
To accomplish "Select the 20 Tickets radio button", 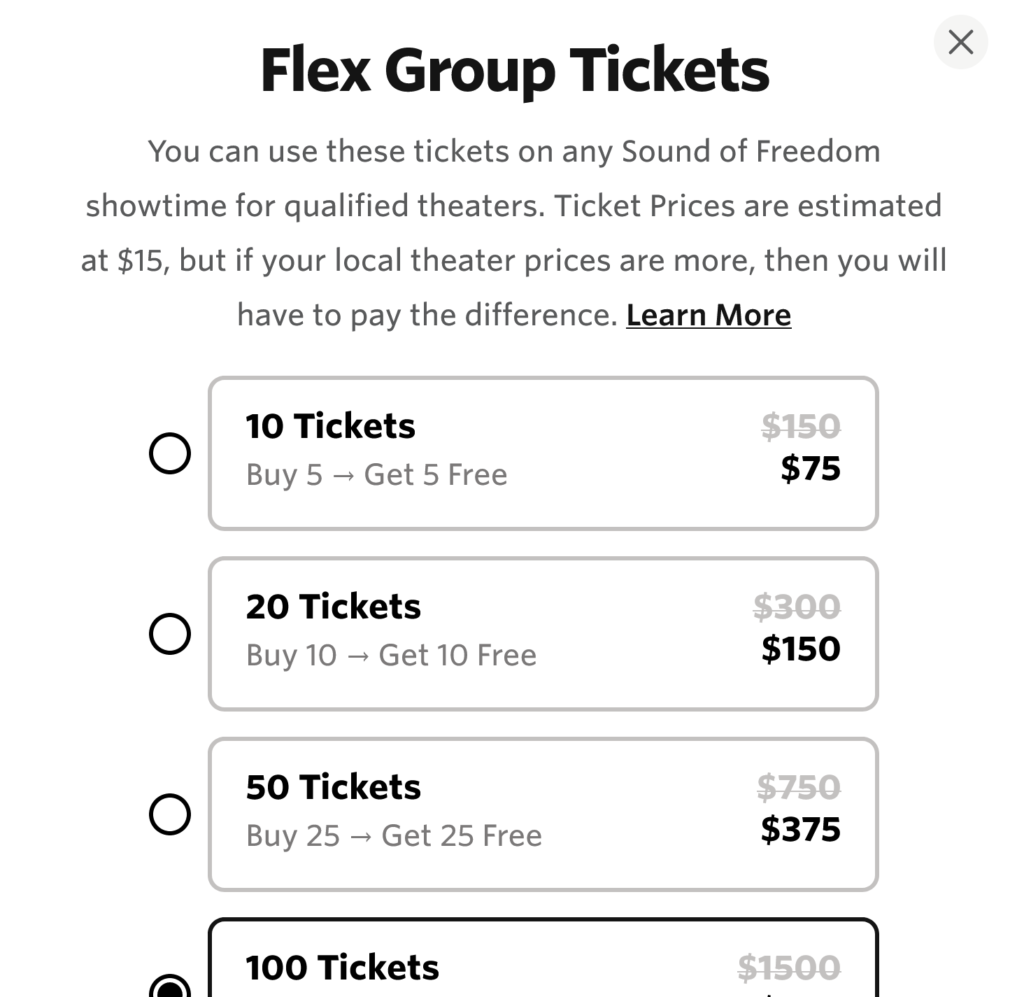I will click(170, 634).
